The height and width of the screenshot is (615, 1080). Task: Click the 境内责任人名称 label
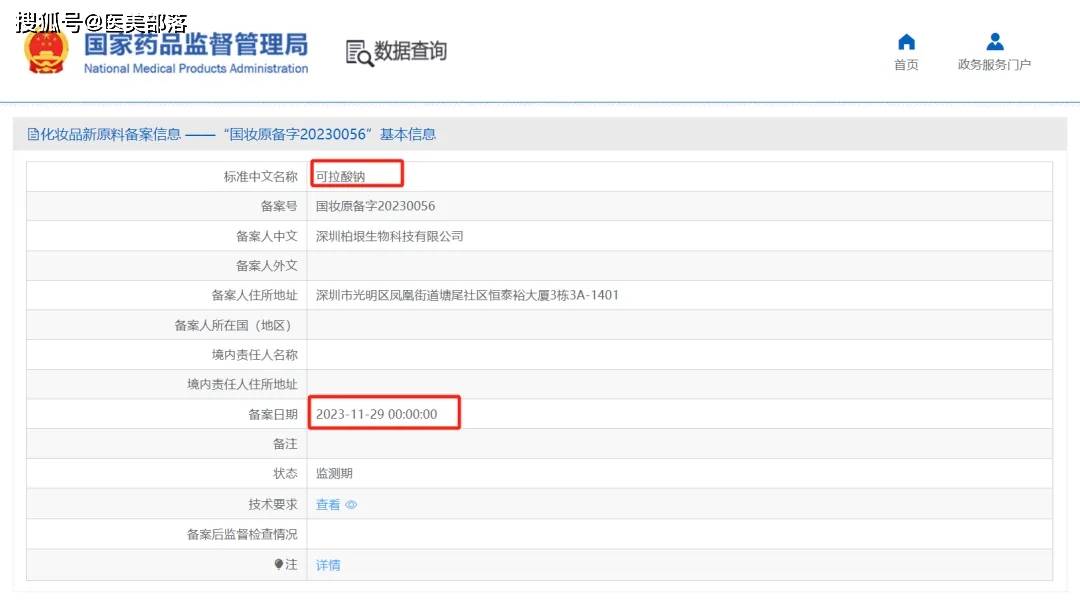[x=254, y=355]
